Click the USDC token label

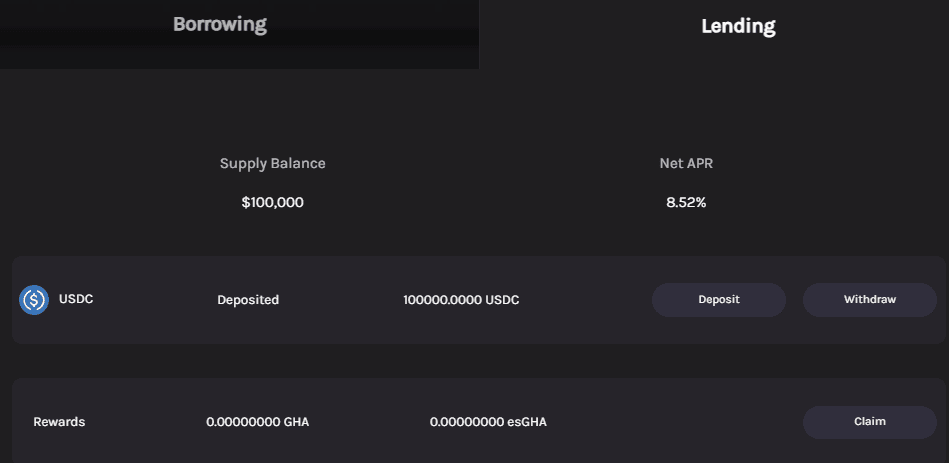pyautogui.click(x=76, y=299)
